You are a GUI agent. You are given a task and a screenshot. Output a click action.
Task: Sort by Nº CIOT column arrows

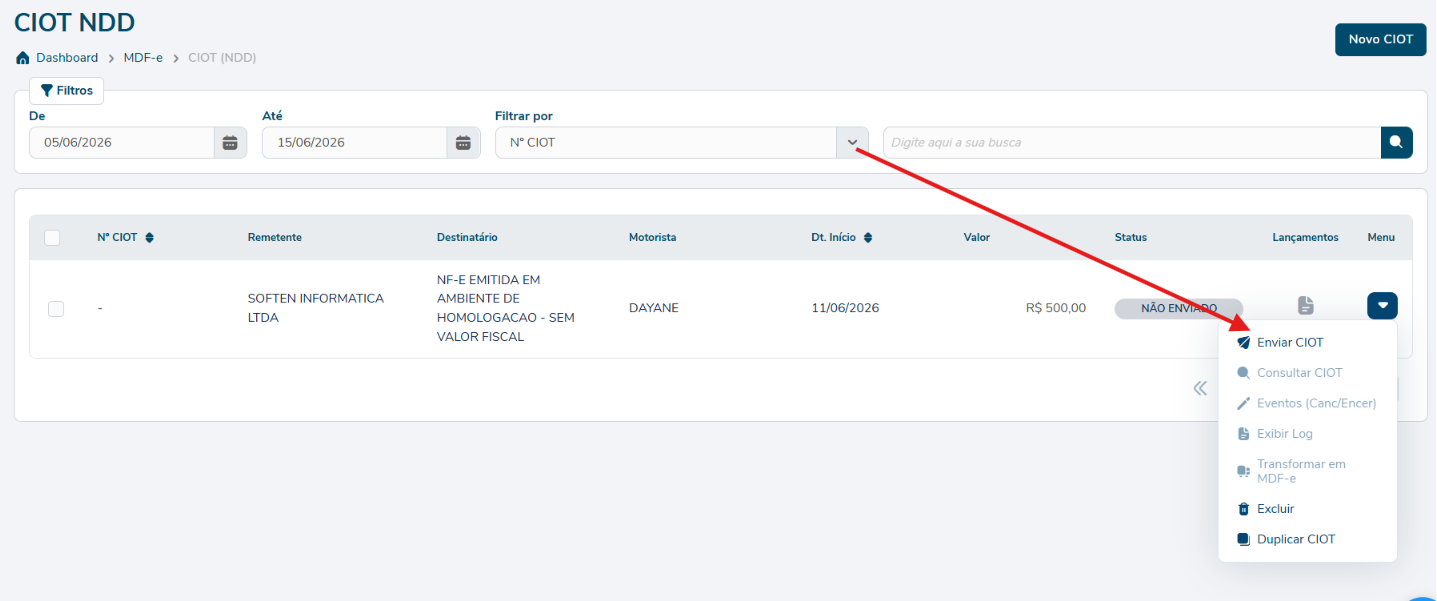click(x=149, y=238)
